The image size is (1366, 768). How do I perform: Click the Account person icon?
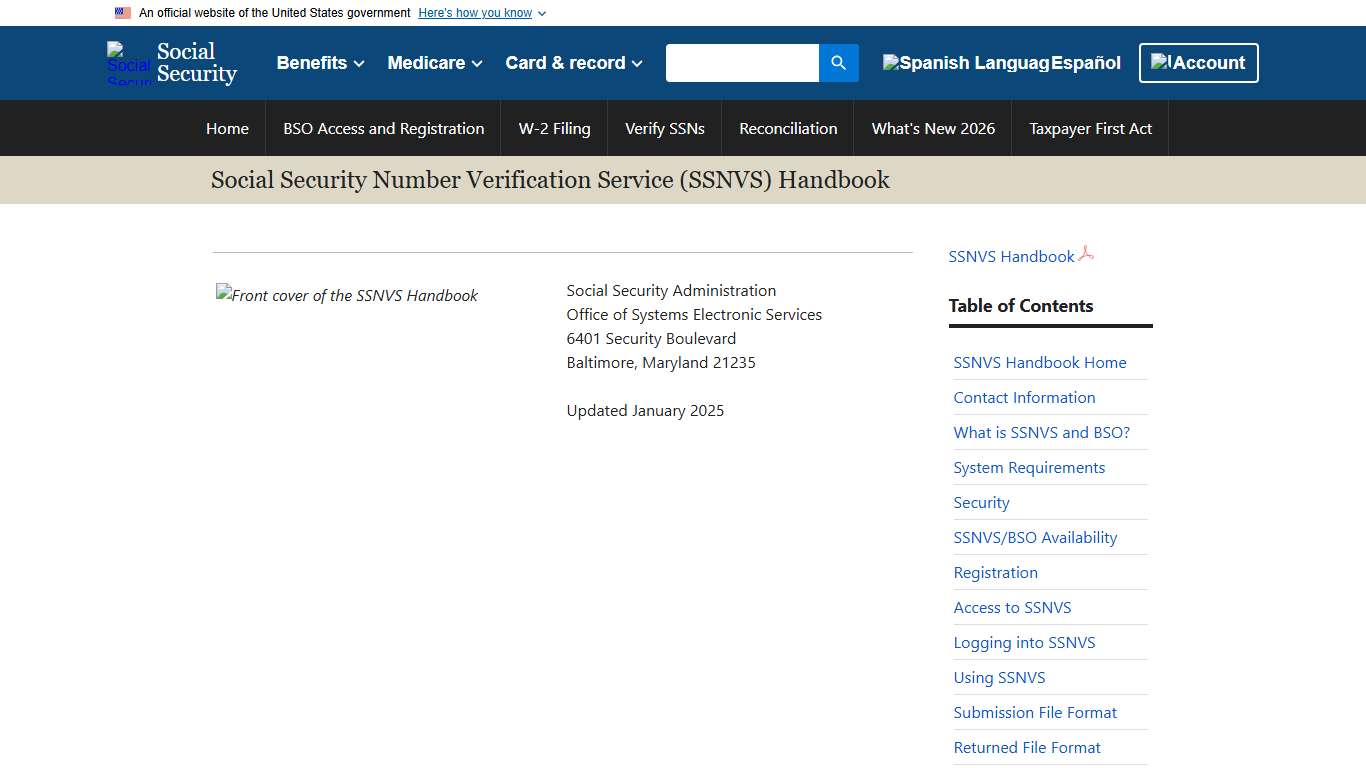[x=1164, y=62]
